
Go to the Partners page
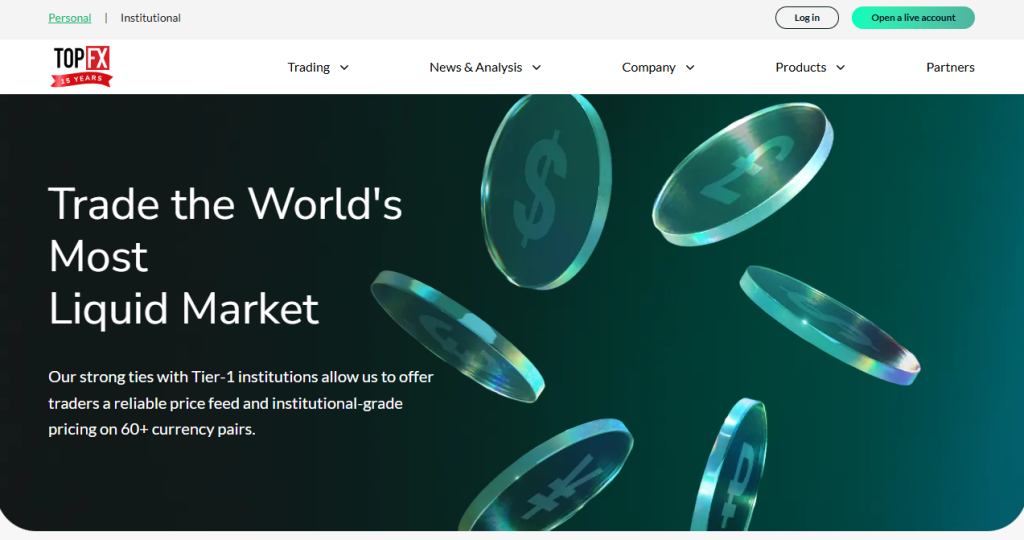coord(950,68)
